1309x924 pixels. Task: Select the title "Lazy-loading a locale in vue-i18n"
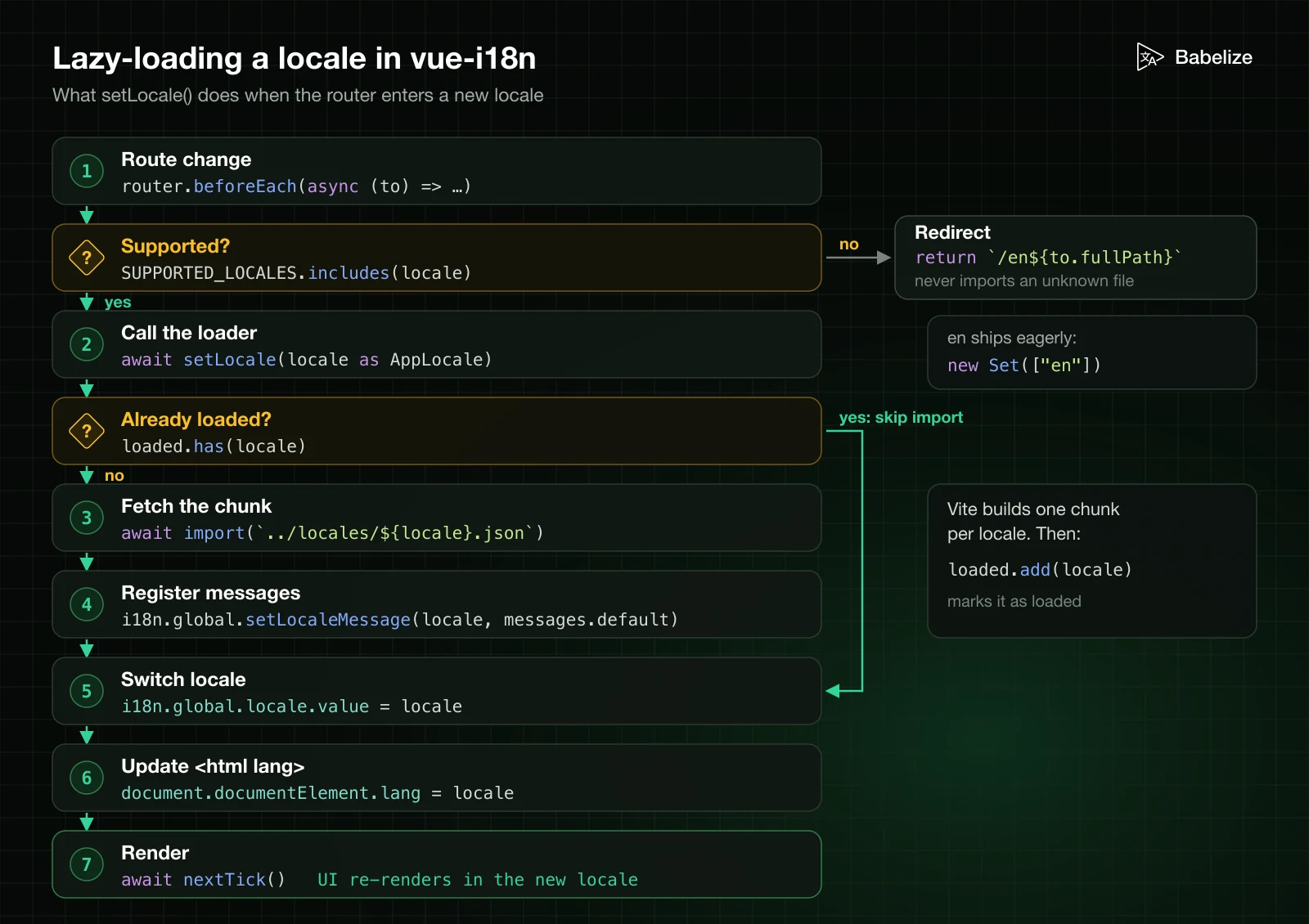295,59
